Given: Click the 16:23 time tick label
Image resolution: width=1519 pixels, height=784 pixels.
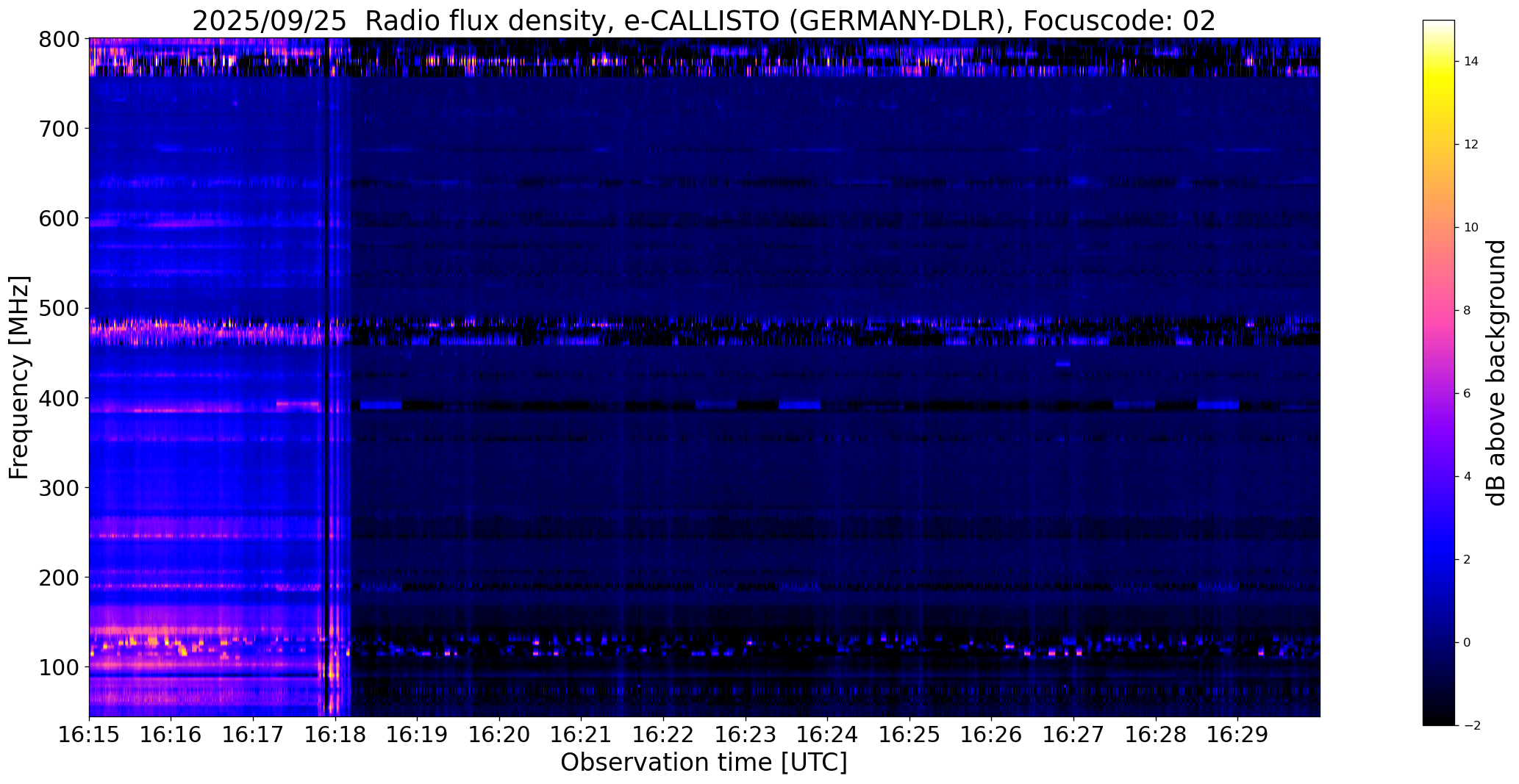Looking at the screenshot, I should point(746,734).
